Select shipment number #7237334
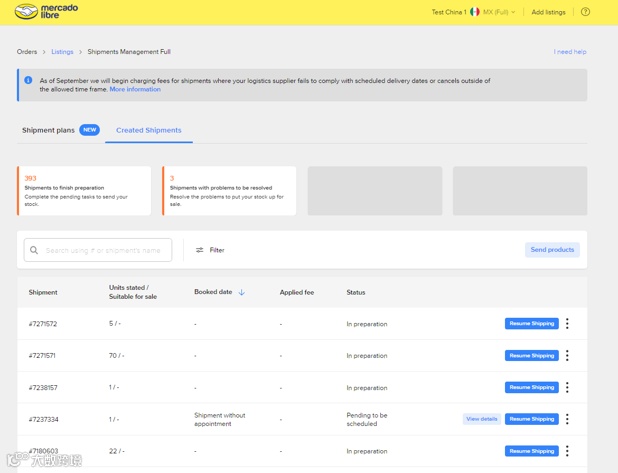Viewport: 618px width, 473px height. tap(43, 419)
